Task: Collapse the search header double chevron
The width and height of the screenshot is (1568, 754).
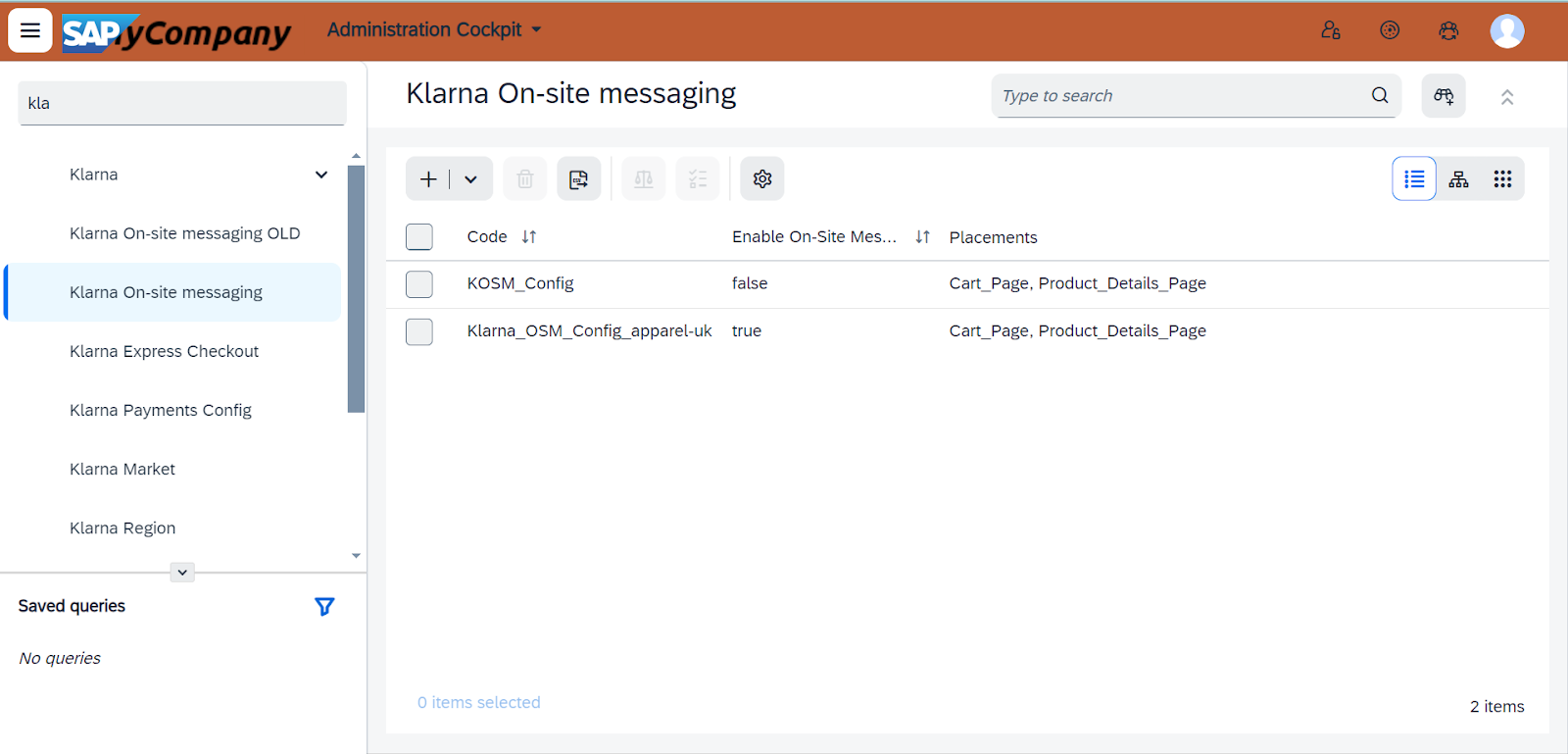Action: [x=1507, y=96]
